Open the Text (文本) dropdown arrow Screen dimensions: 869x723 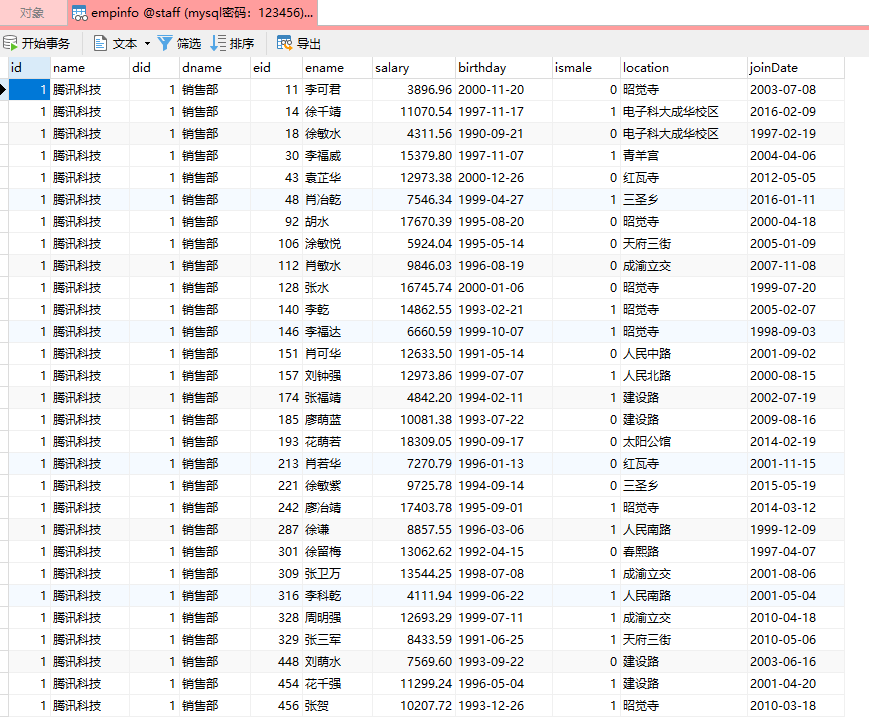coord(147,43)
